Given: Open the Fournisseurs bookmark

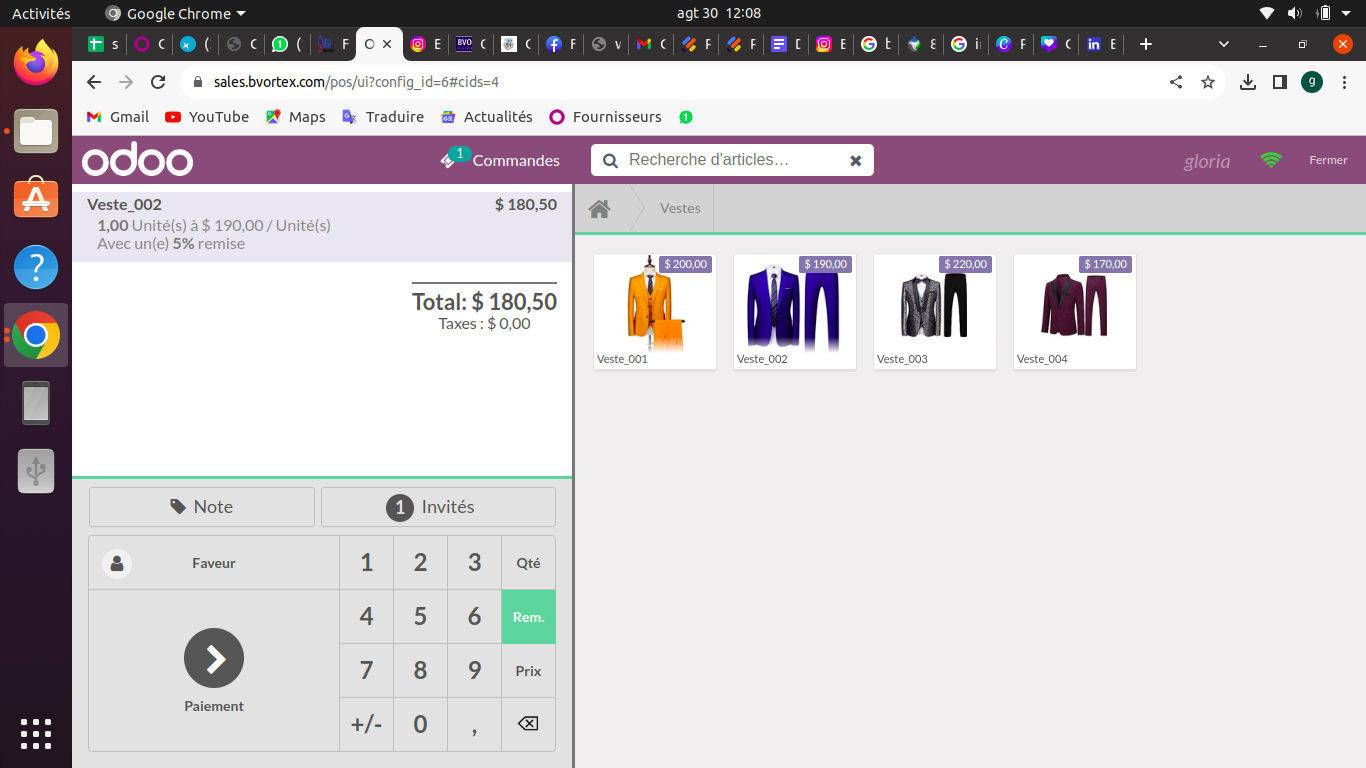Looking at the screenshot, I should (x=605, y=117).
